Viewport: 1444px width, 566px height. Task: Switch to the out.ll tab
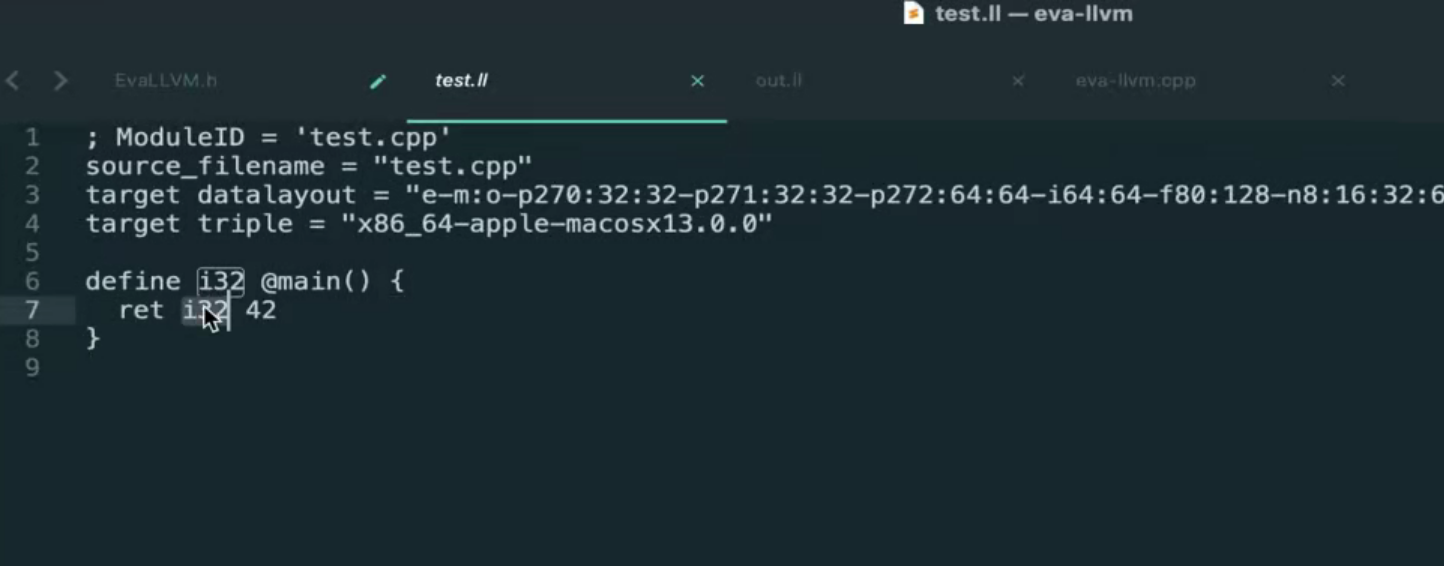click(x=779, y=81)
